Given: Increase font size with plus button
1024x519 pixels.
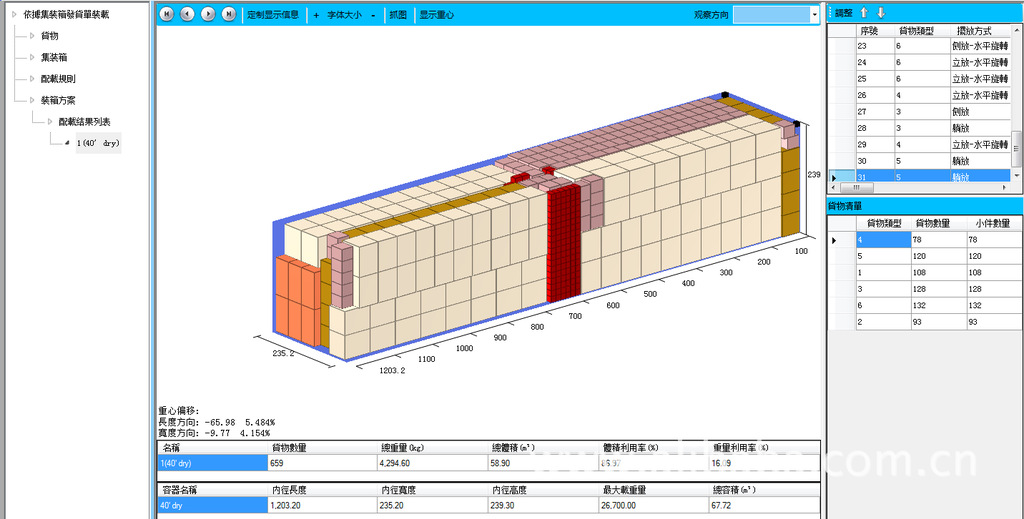Looking at the screenshot, I should [x=316, y=15].
